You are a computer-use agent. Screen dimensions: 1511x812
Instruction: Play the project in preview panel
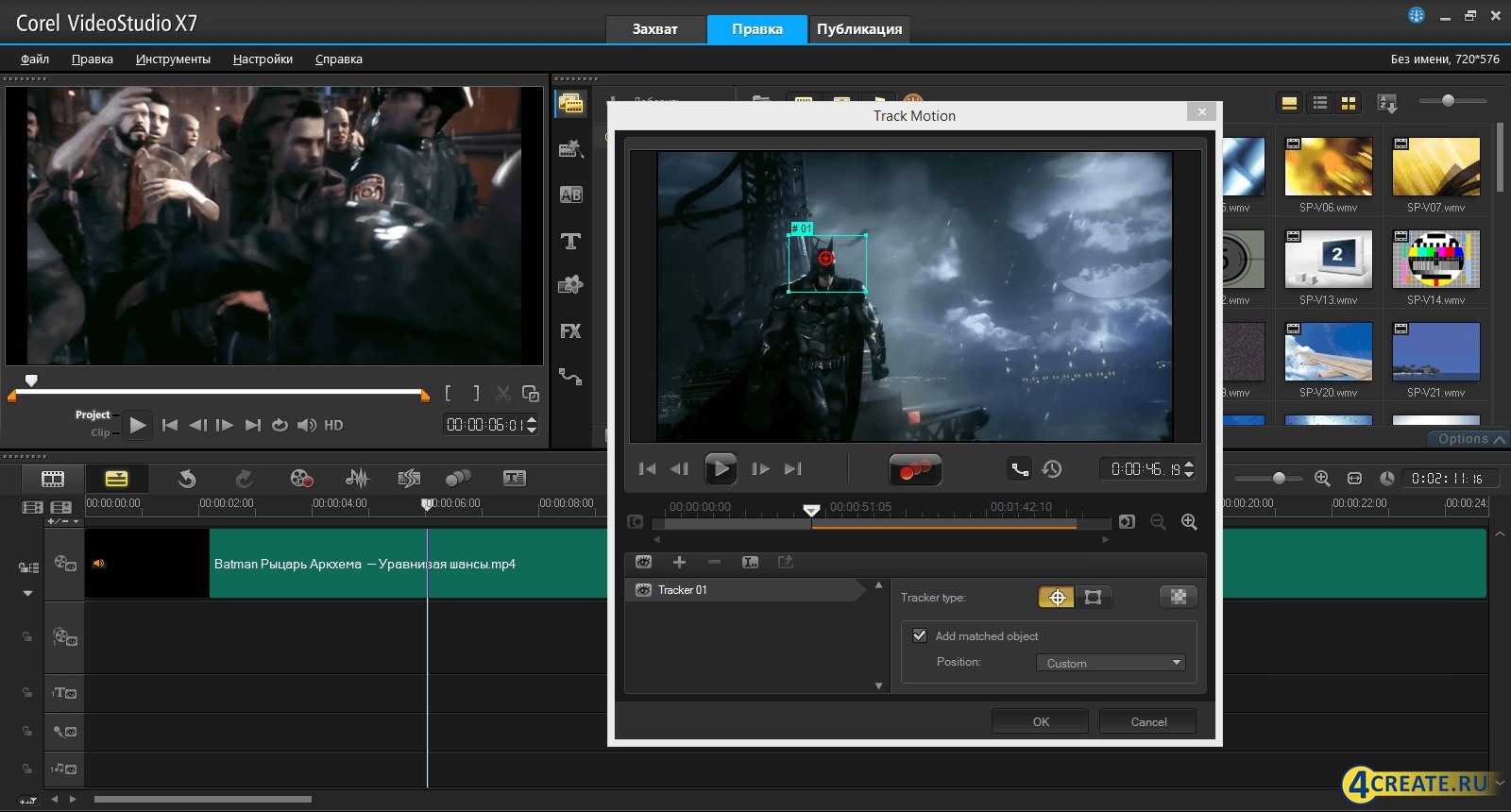(x=138, y=425)
